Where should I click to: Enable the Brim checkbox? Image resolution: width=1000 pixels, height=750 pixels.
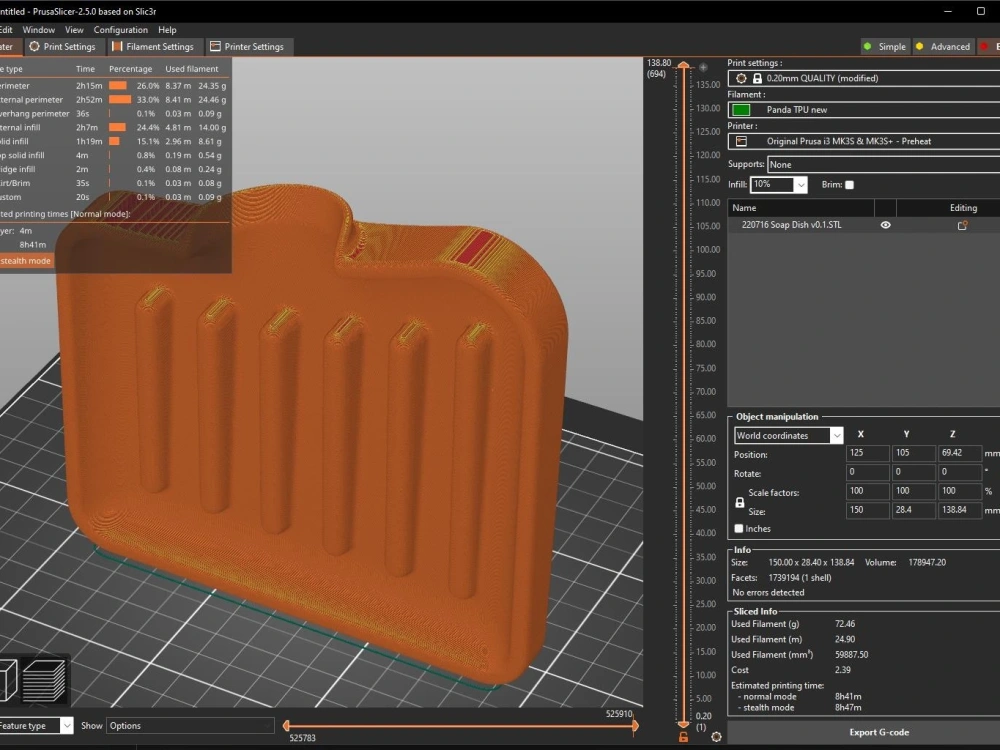point(847,185)
